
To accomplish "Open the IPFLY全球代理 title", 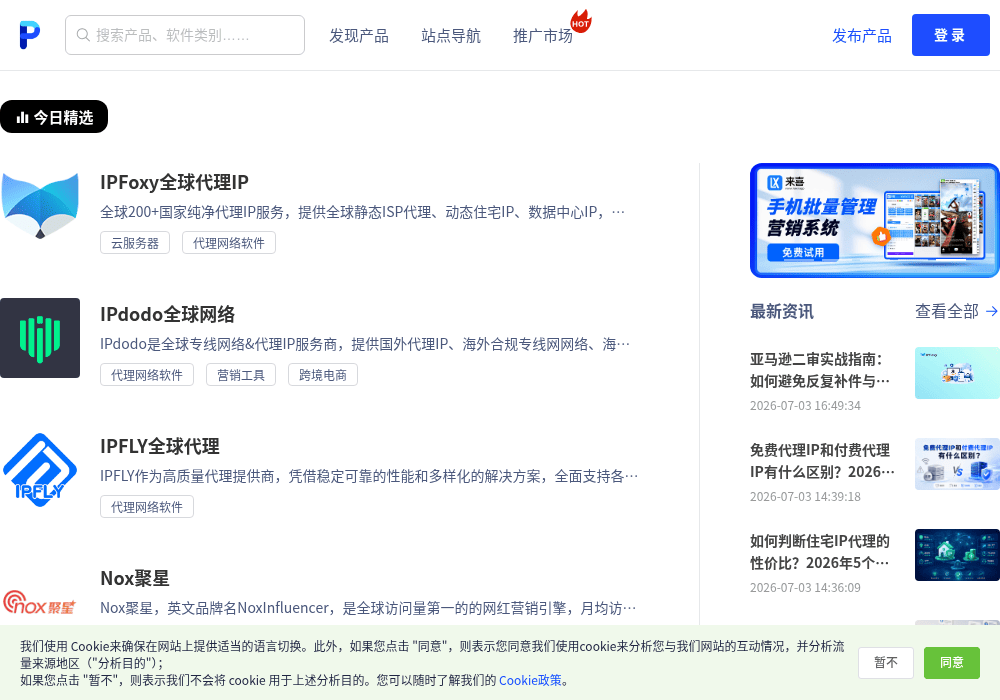I will [160, 446].
